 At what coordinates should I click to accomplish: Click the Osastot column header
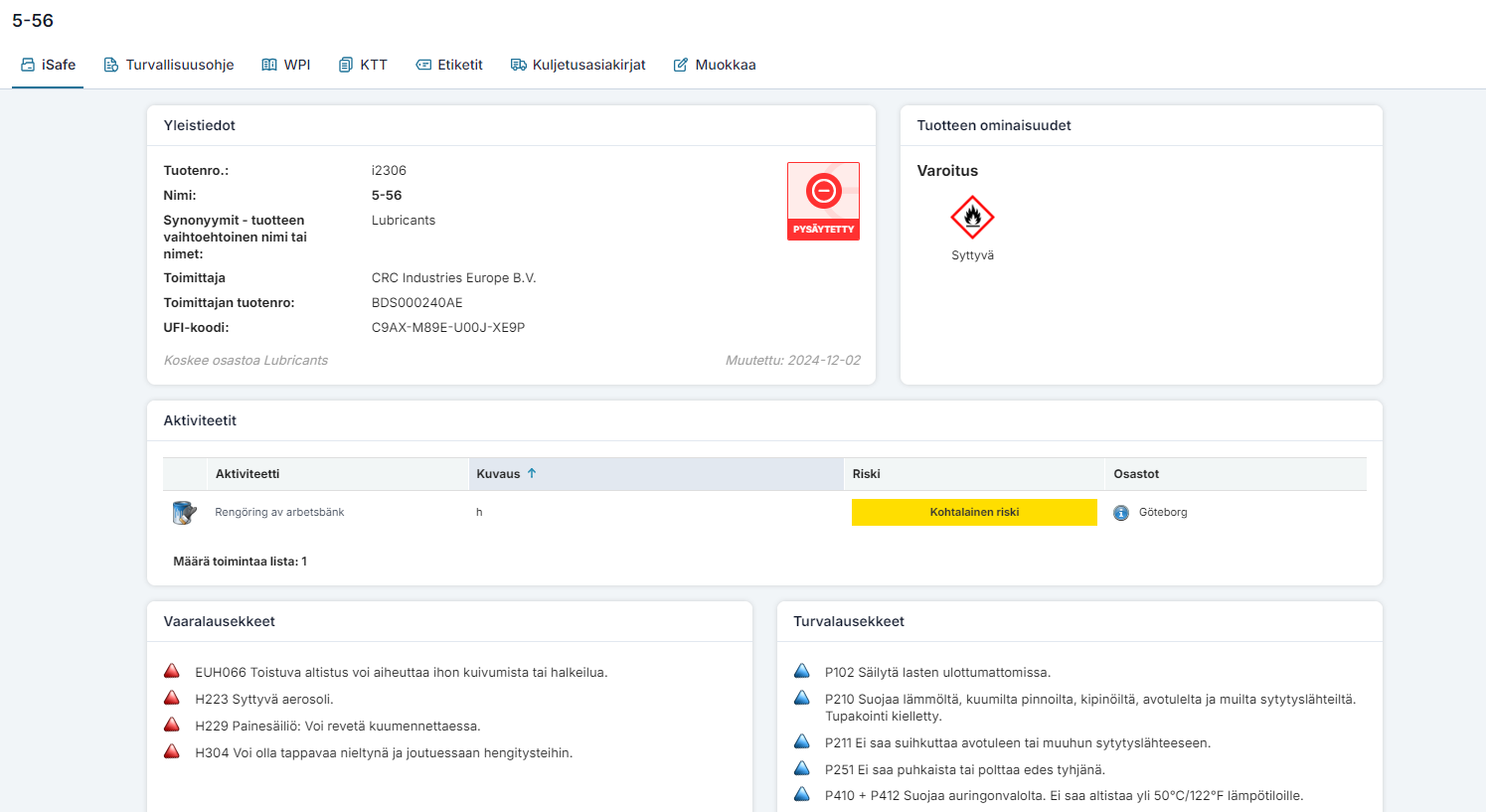point(1236,474)
